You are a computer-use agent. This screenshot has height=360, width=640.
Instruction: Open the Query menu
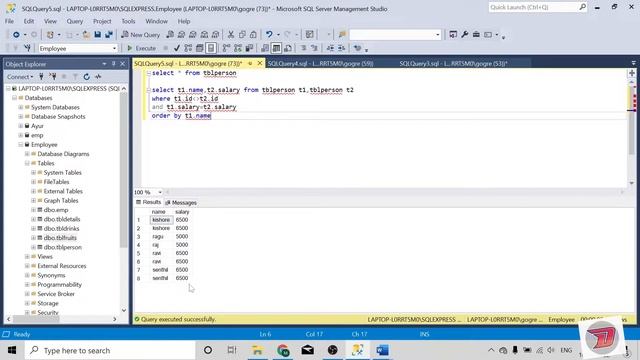(75, 21)
